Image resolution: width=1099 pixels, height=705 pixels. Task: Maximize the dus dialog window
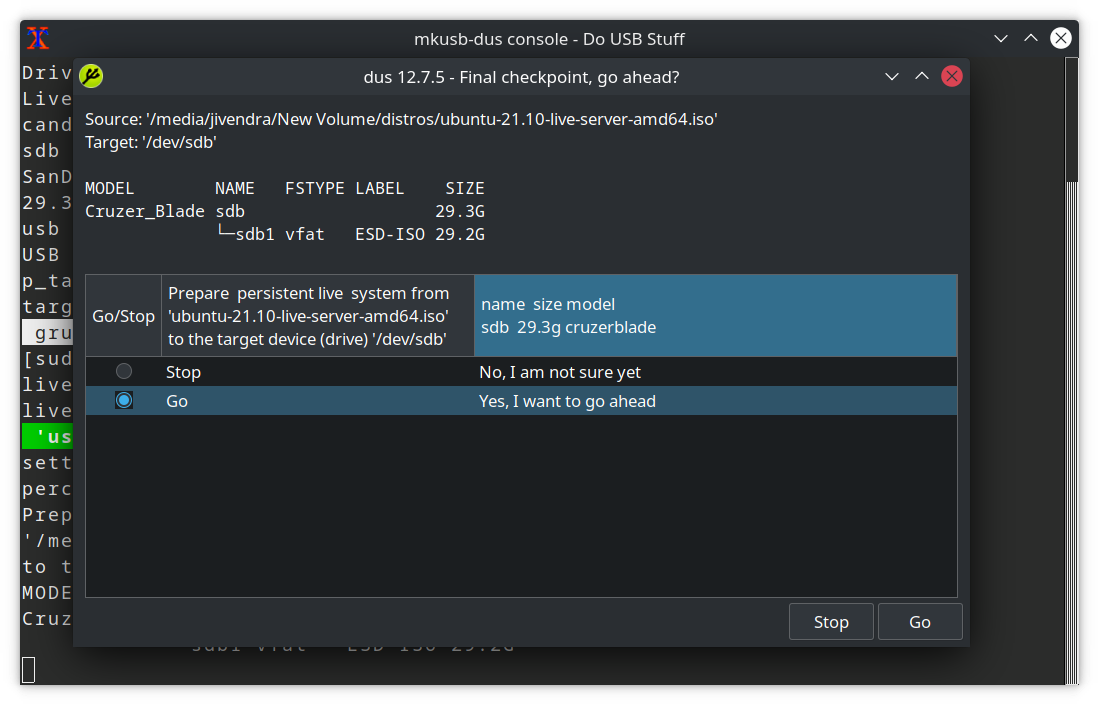922,77
